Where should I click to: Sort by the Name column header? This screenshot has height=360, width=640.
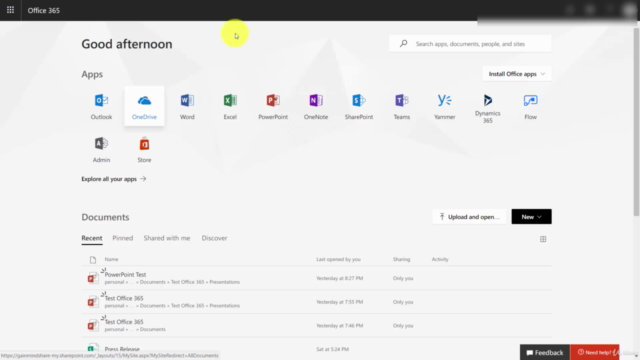(x=111, y=259)
